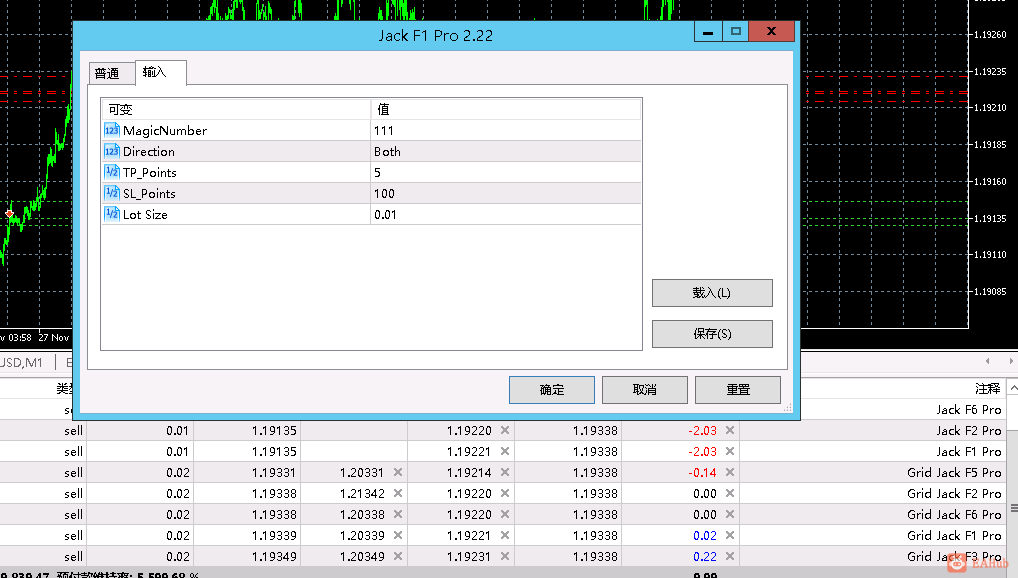This screenshot has width=1018, height=578.
Task: Click the 取消 button
Action: tap(644, 390)
